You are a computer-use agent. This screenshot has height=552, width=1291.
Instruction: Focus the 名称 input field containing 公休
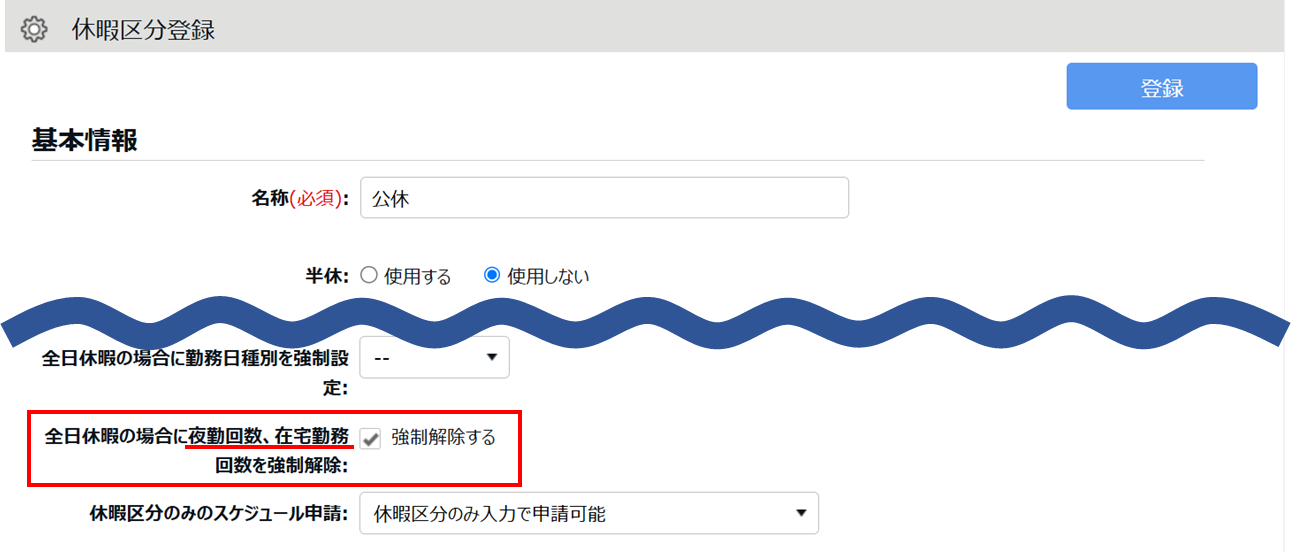click(x=604, y=198)
